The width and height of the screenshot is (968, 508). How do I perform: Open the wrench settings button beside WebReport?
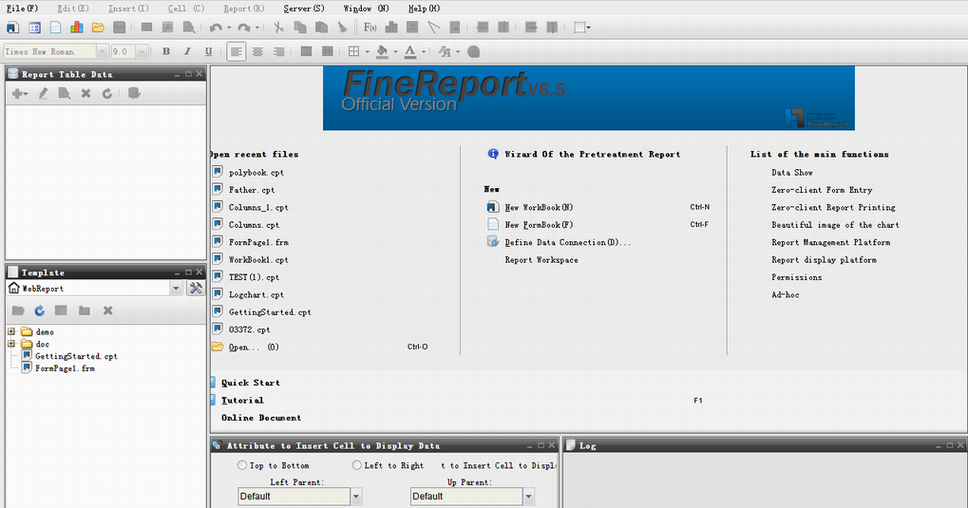pyautogui.click(x=196, y=288)
